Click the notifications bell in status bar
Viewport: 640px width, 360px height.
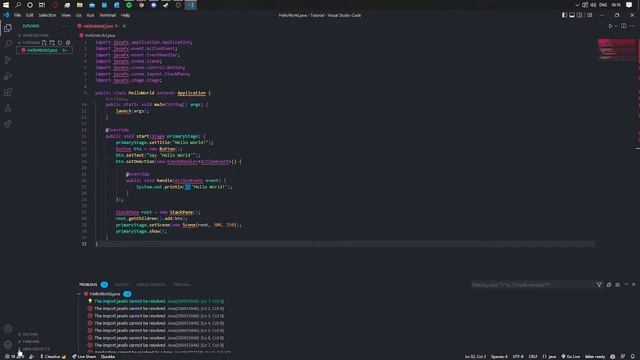633,357
